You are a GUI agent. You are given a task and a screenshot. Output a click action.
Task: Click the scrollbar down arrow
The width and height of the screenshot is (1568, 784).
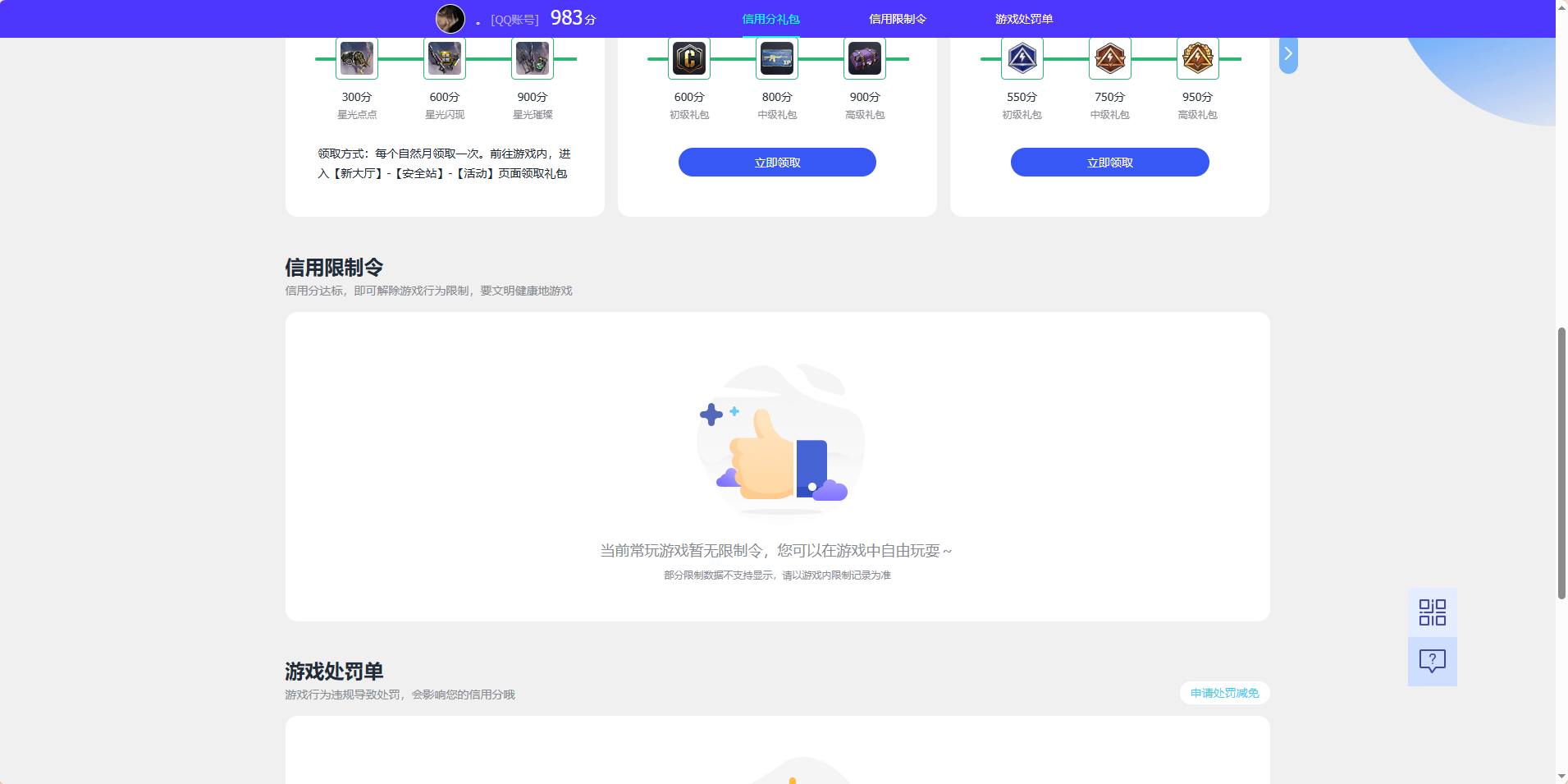pyautogui.click(x=1561, y=777)
